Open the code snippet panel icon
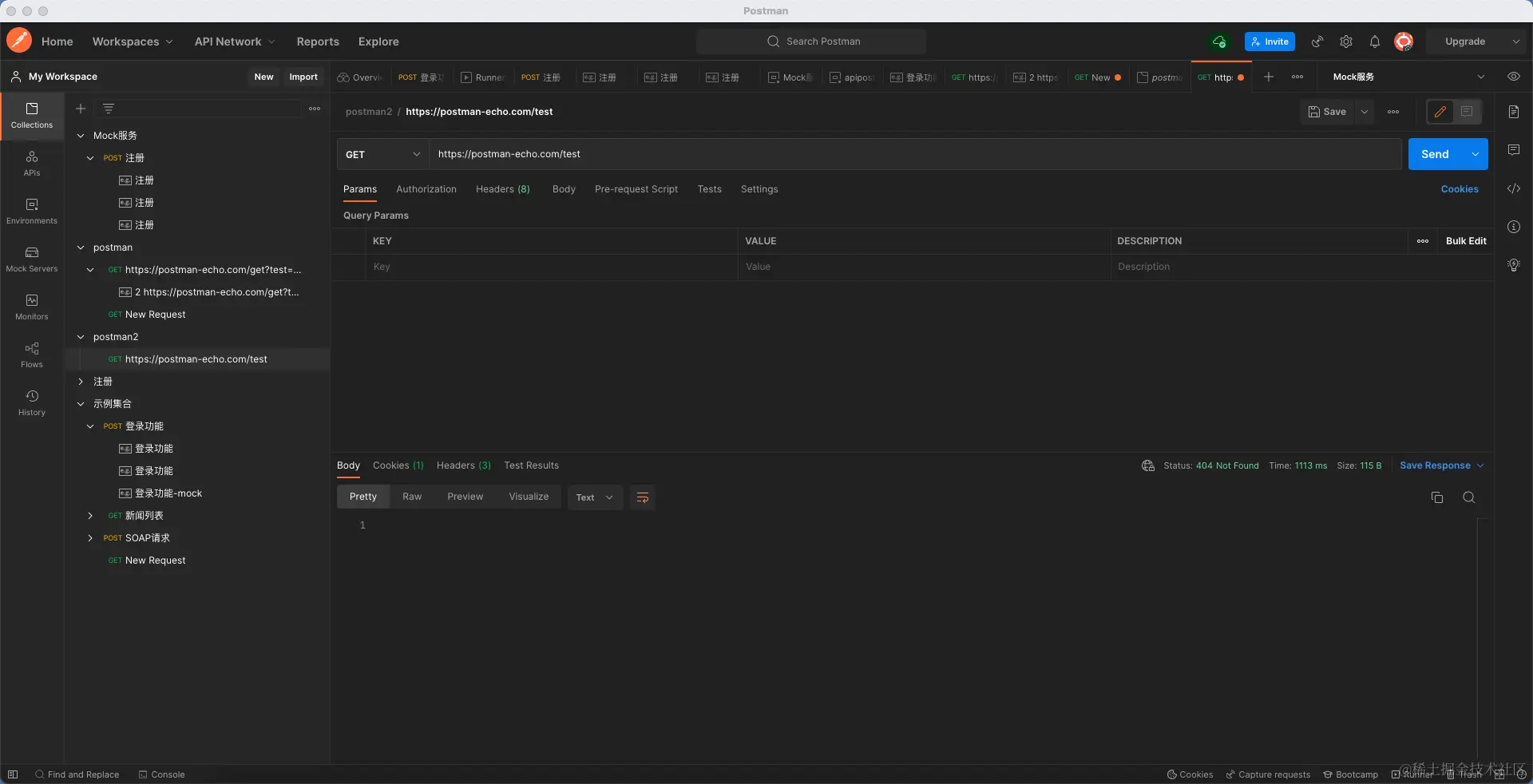The height and width of the screenshot is (784, 1533). [x=1513, y=188]
